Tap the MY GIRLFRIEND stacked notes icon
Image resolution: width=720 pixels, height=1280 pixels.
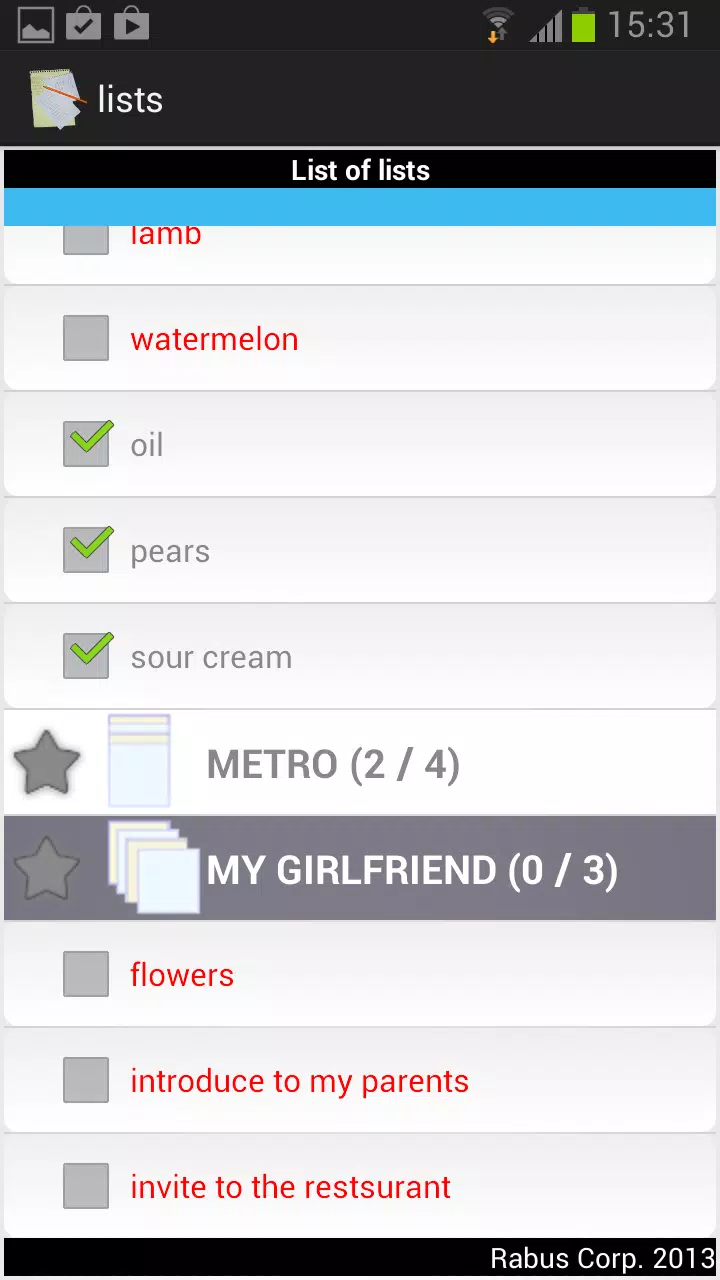[154, 867]
